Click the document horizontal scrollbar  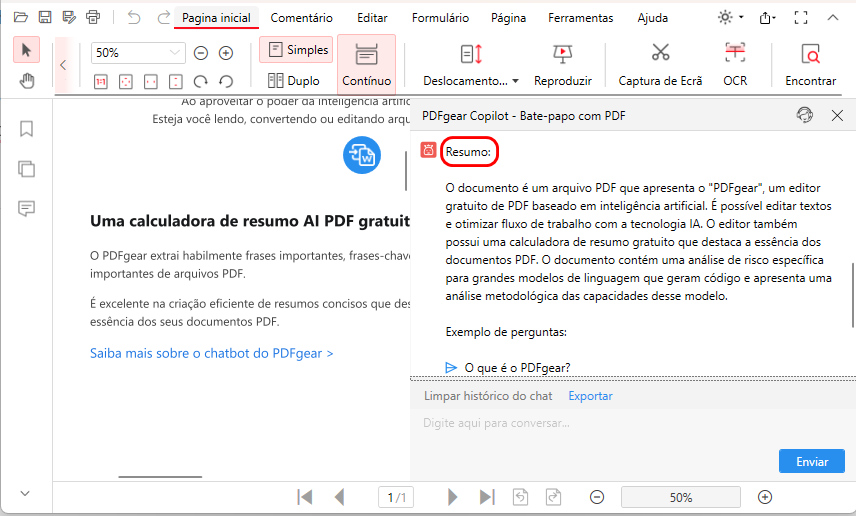tap(160, 477)
